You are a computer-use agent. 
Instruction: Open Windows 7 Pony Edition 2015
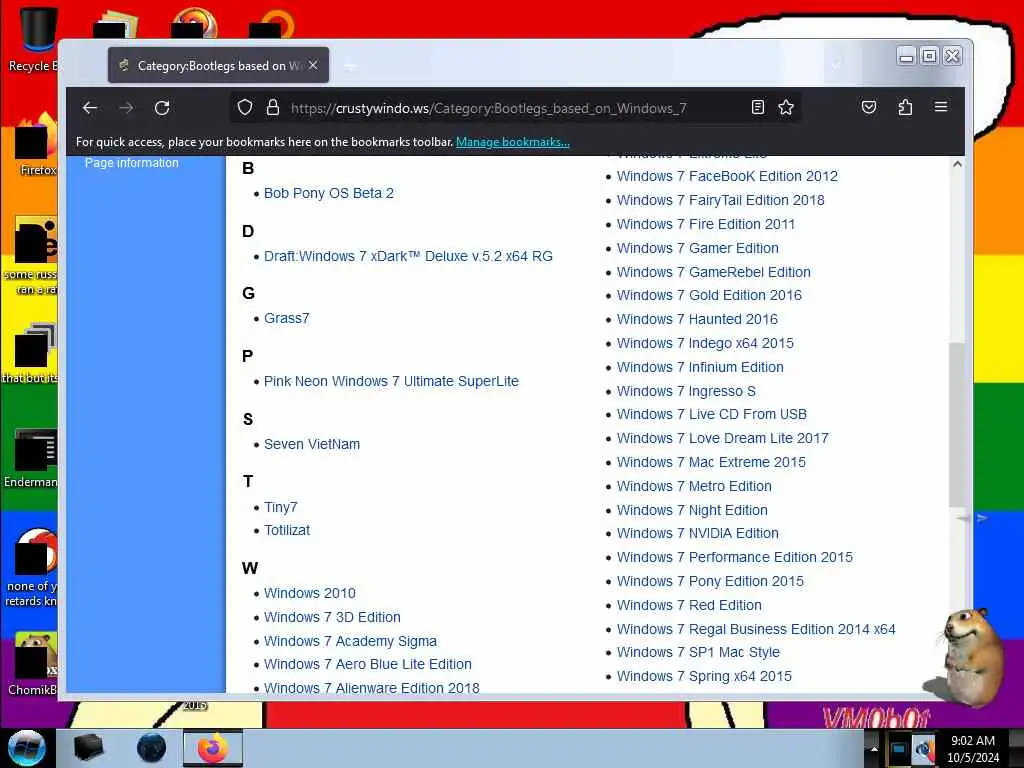(710, 581)
